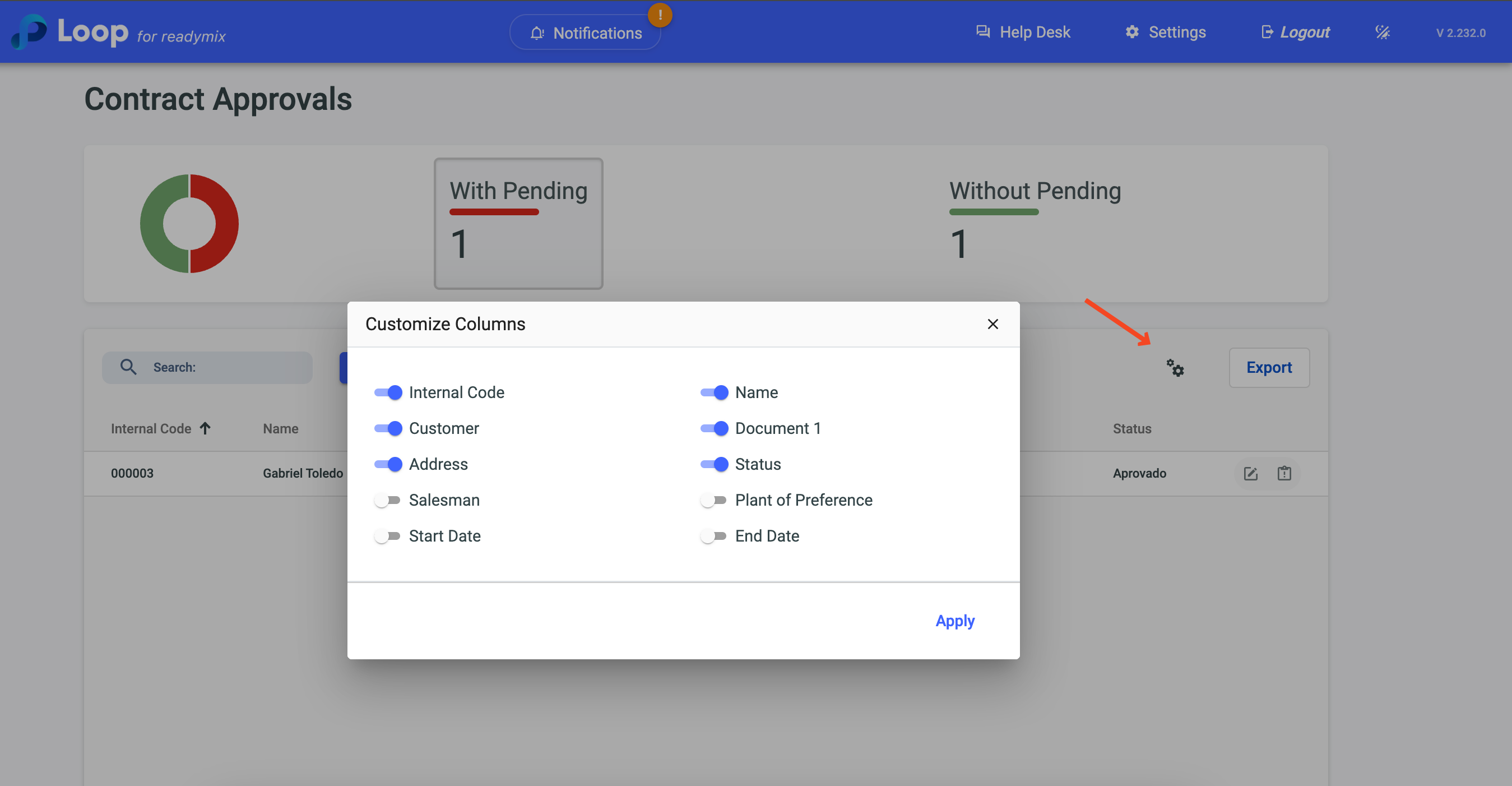Viewport: 1512px width, 786px height.
Task: Turn on the Plant of Preference toggle
Action: (x=714, y=500)
